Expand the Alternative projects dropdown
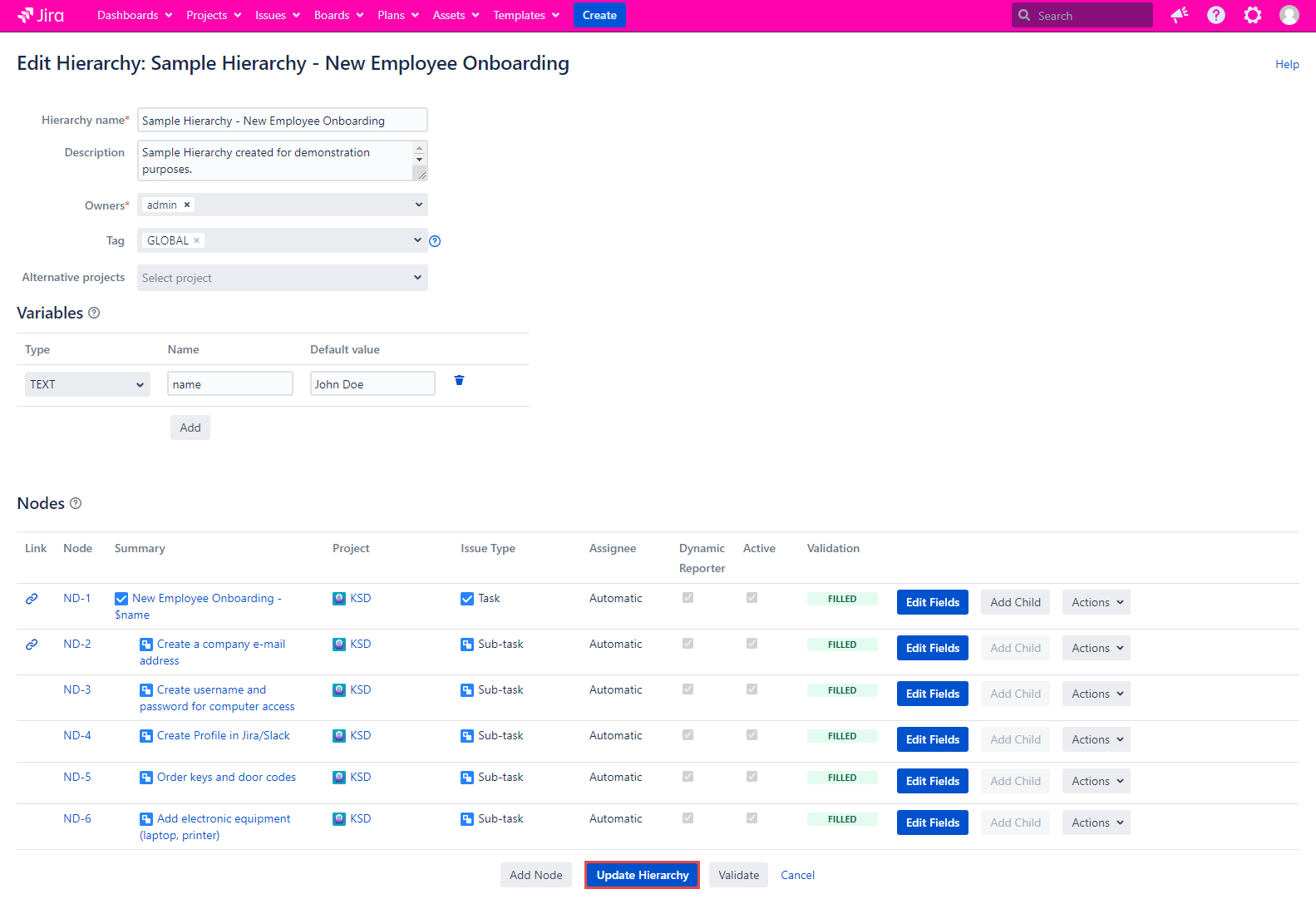The height and width of the screenshot is (904, 1316). (282, 278)
